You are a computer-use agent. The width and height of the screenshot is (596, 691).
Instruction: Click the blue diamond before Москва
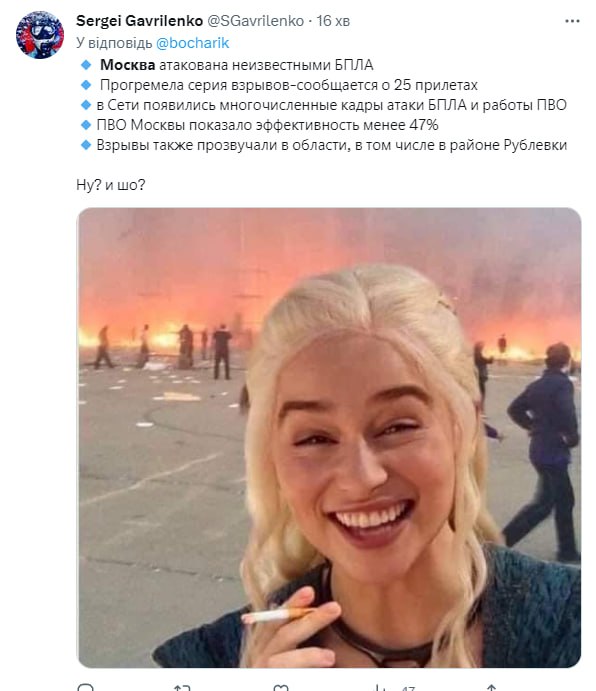point(86,65)
